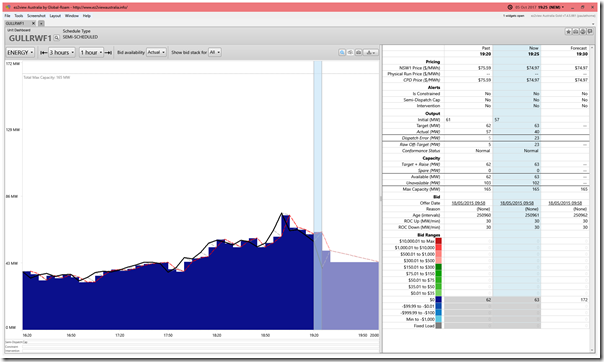Click the comment bubble icon in dashboard header

tap(590, 32)
